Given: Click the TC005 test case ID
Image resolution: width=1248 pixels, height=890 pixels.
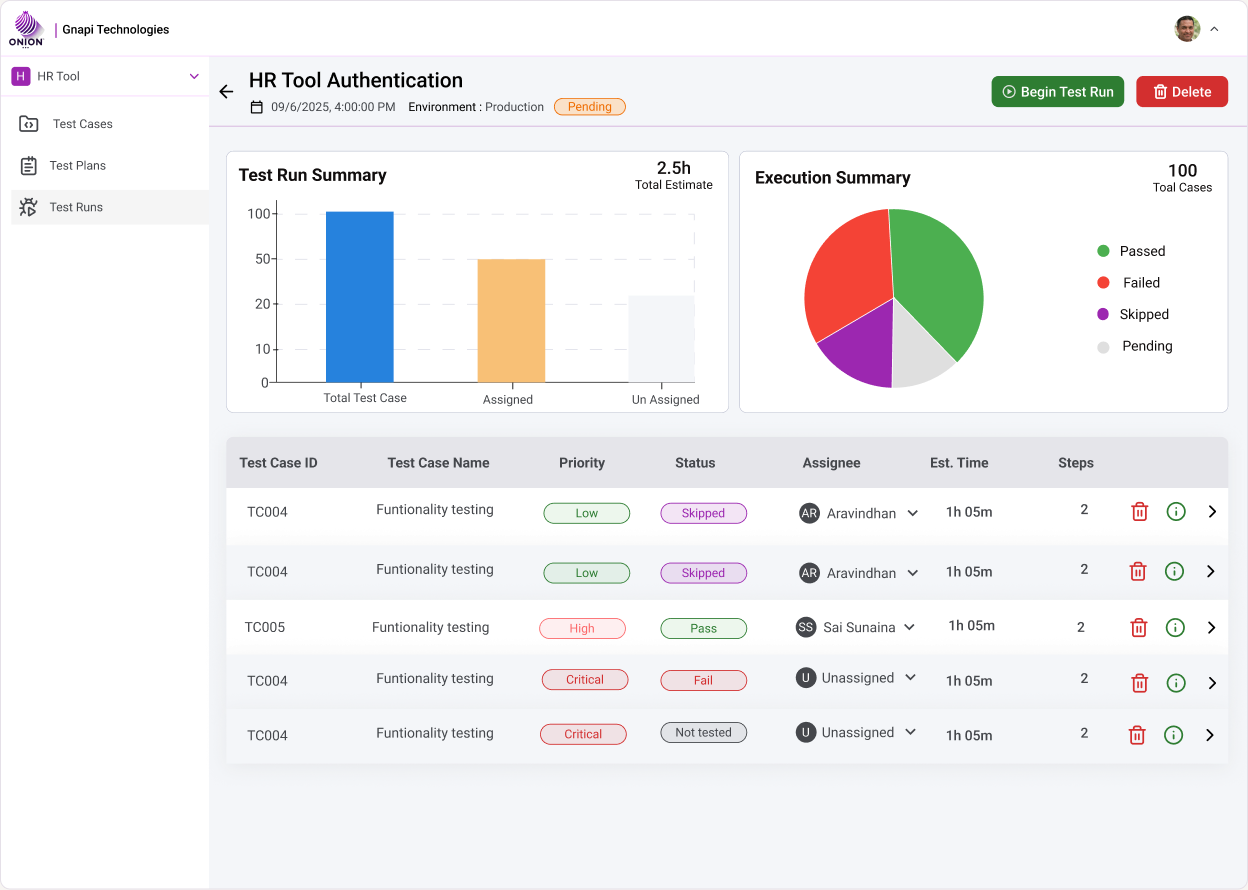Looking at the screenshot, I should 265,628.
